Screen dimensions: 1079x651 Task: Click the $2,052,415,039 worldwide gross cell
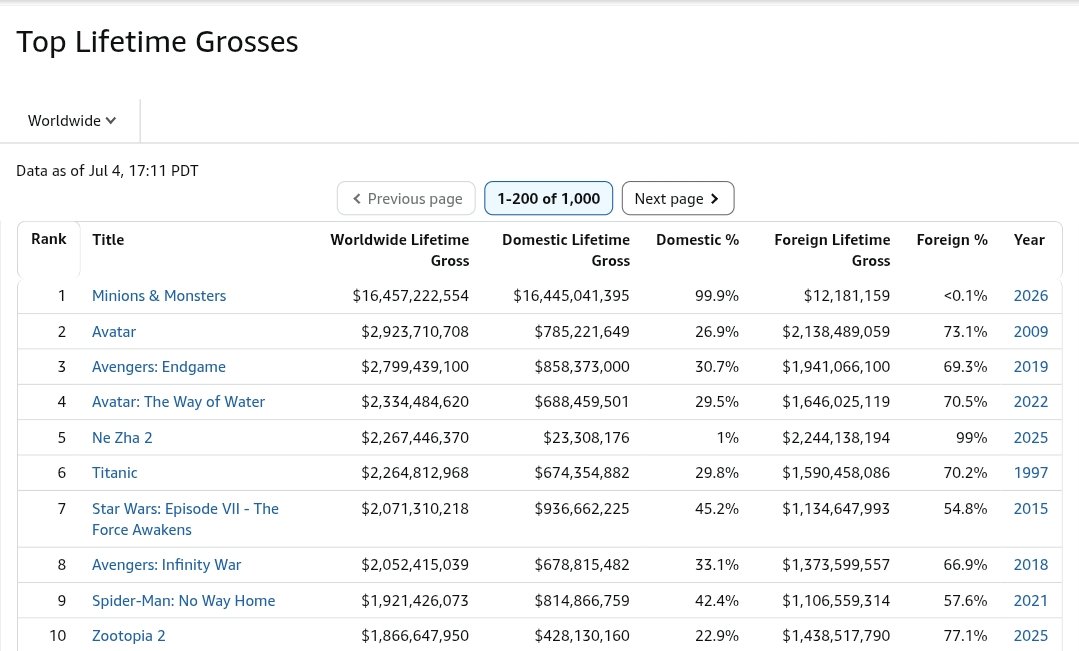coord(415,564)
